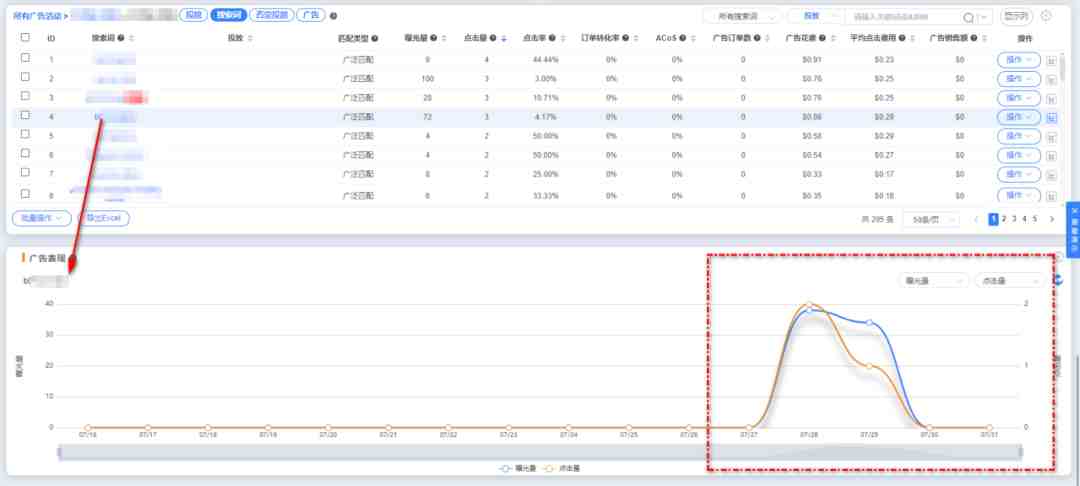Sort by 点击量 column arrows
This screenshot has height=486, width=1080.
[x=503, y=39]
